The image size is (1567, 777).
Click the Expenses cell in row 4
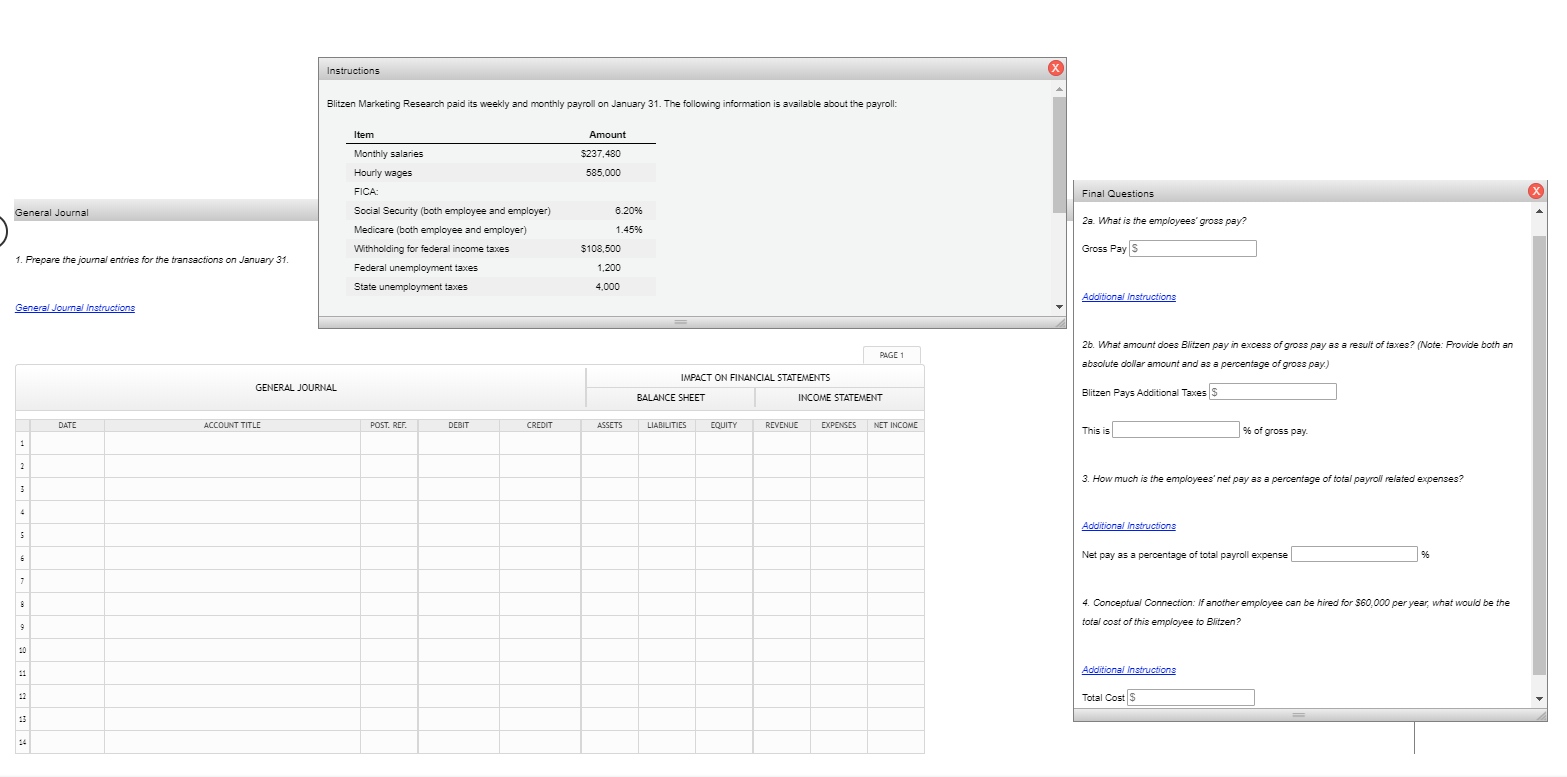[838, 512]
